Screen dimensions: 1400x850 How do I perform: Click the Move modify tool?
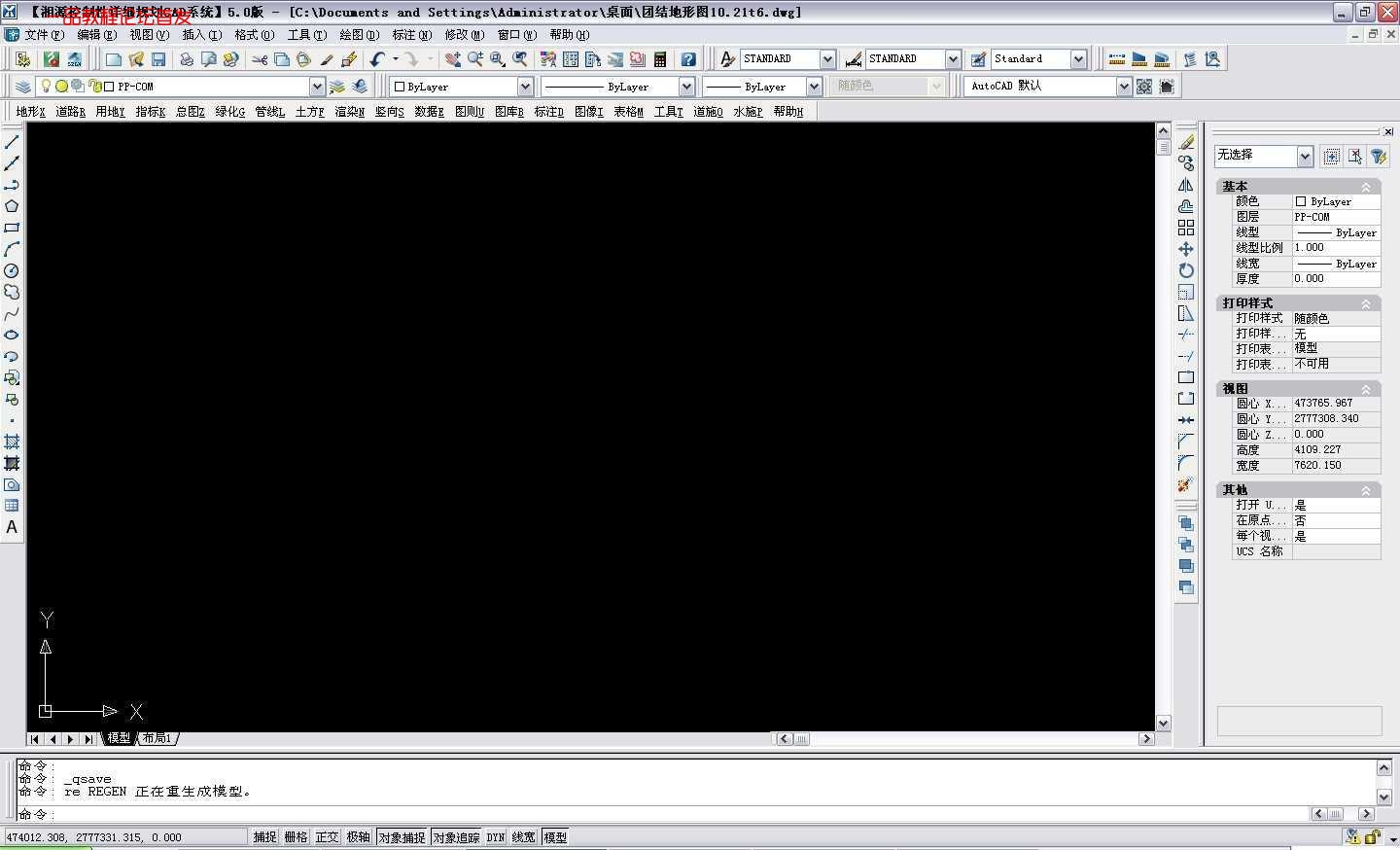pyautogui.click(x=1186, y=249)
